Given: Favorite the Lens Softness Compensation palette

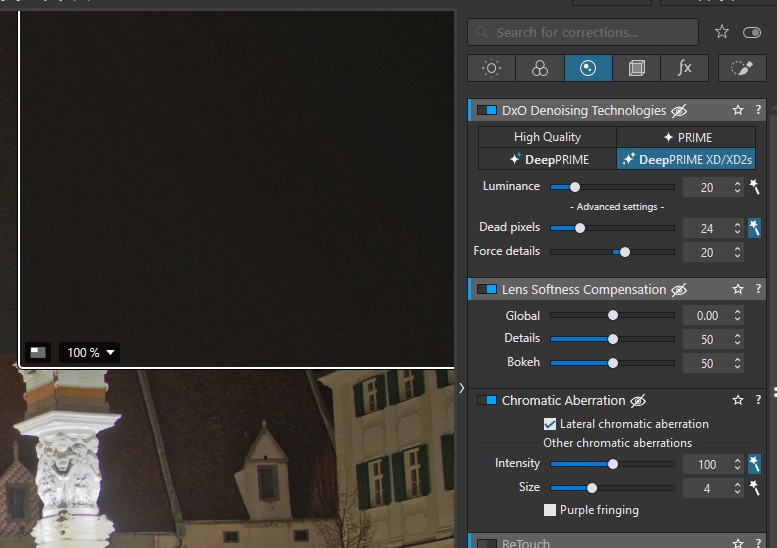Looking at the screenshot, I should (x=738, y=289).
